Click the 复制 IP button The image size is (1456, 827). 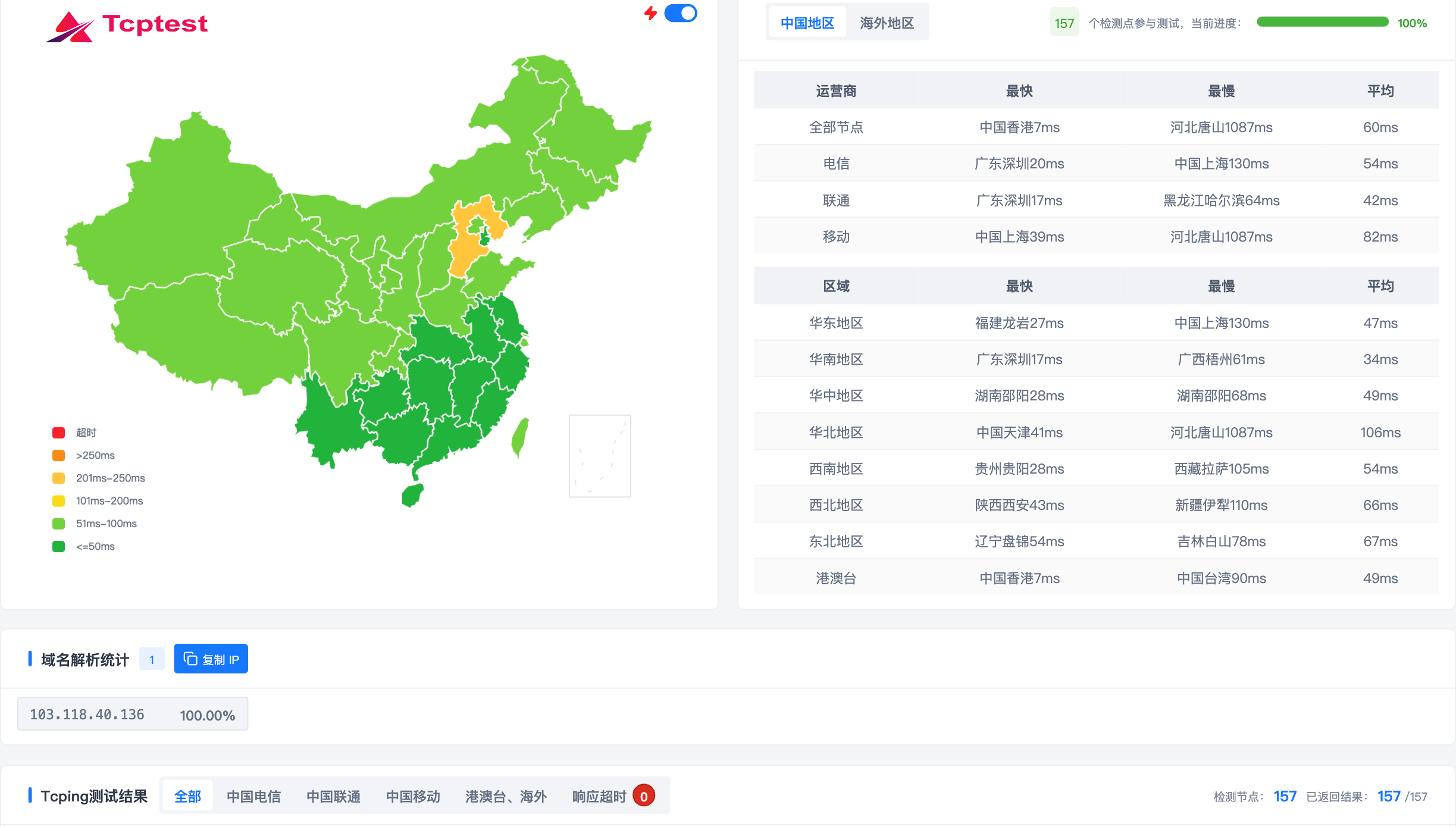coord(211,659)
